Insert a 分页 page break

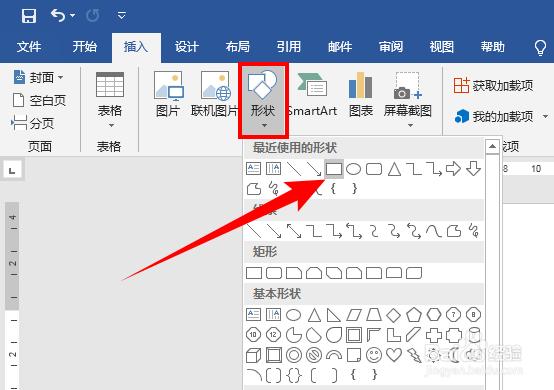33,123
